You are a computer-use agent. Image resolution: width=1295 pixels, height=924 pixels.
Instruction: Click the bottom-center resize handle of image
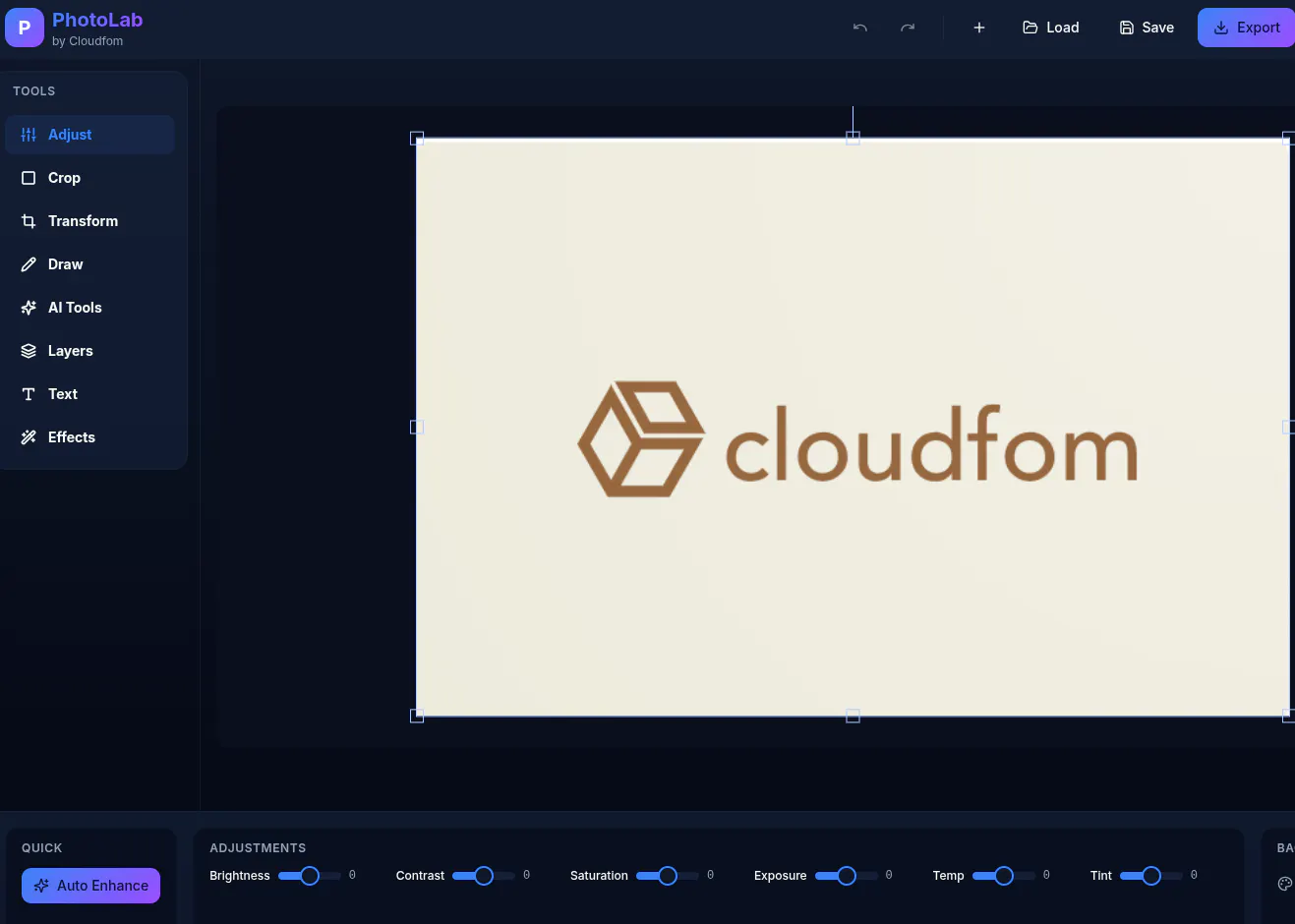[x=854, y=717]
